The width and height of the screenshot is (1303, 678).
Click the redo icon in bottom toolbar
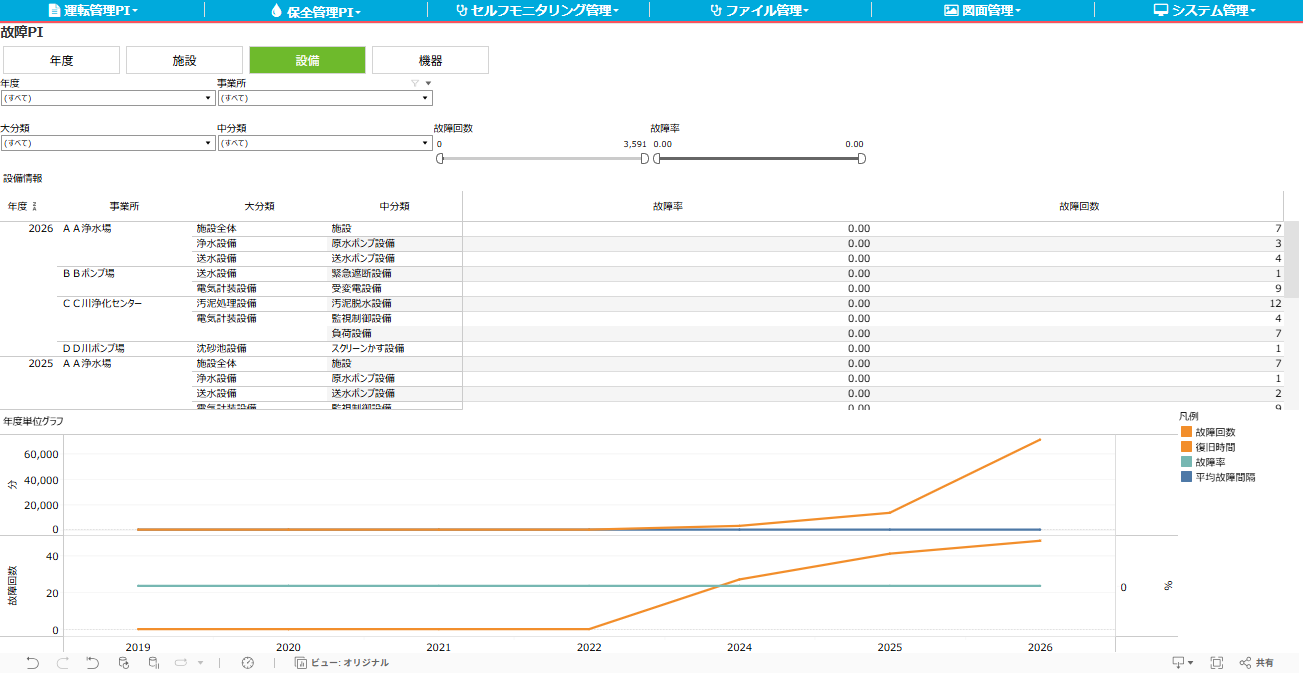62,663
